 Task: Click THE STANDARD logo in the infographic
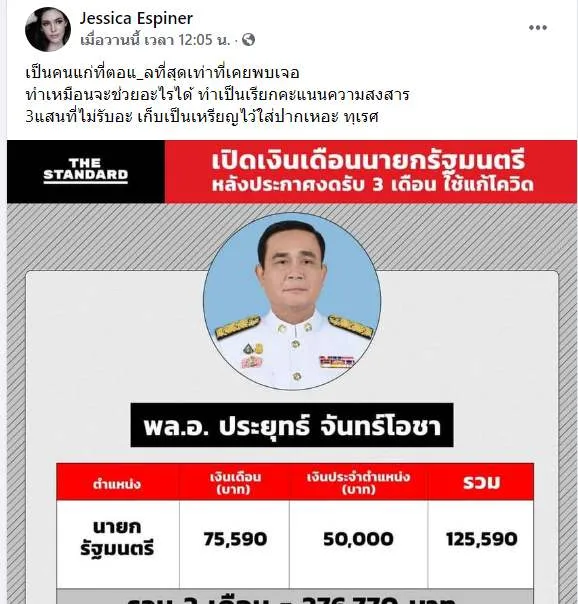(85, 171)
